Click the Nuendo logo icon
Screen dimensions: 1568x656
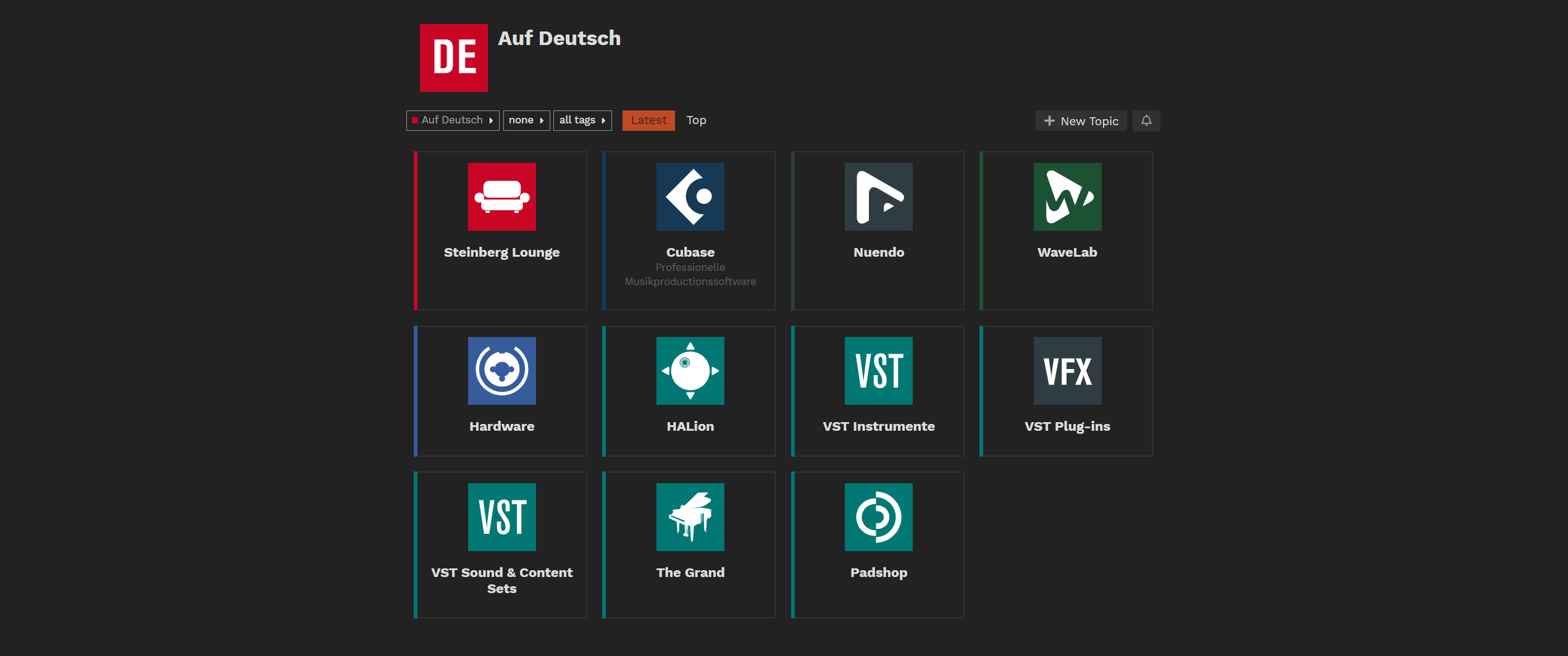pyautogui.click(x=878, y=197)
